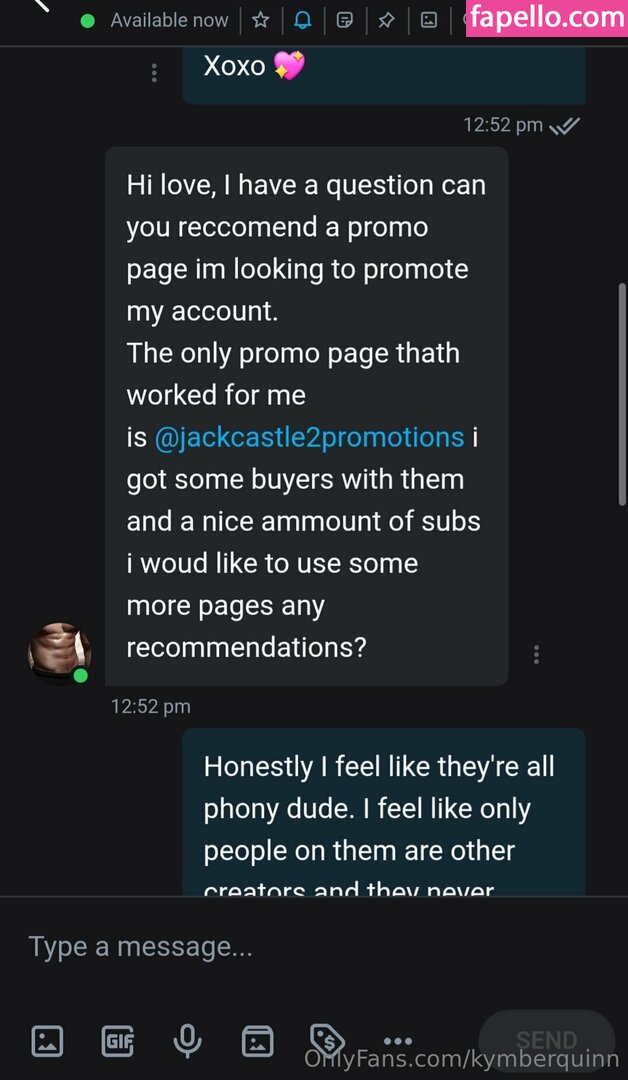Click the Available now status indicator
The width and height of the screenshot is (628, 1080).
point(154,21)
